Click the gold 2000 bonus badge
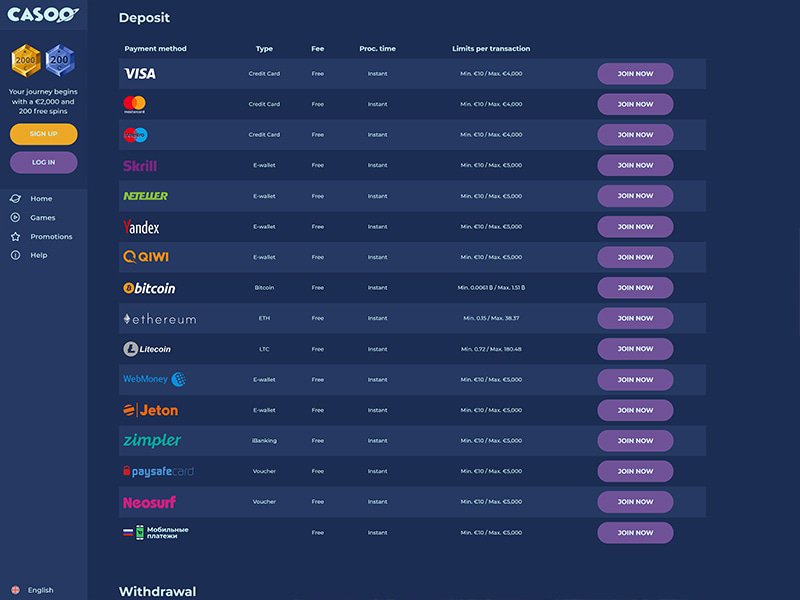 [x=26, y=60]
